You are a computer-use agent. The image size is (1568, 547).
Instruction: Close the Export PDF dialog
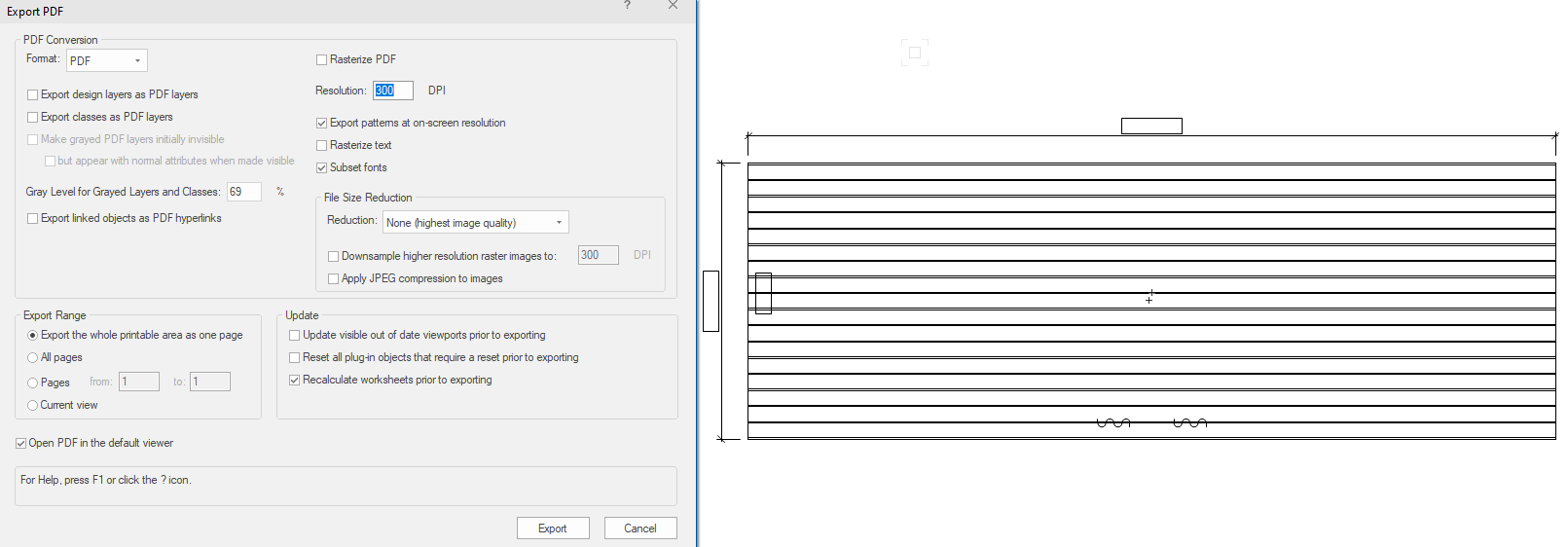(673, 6)
